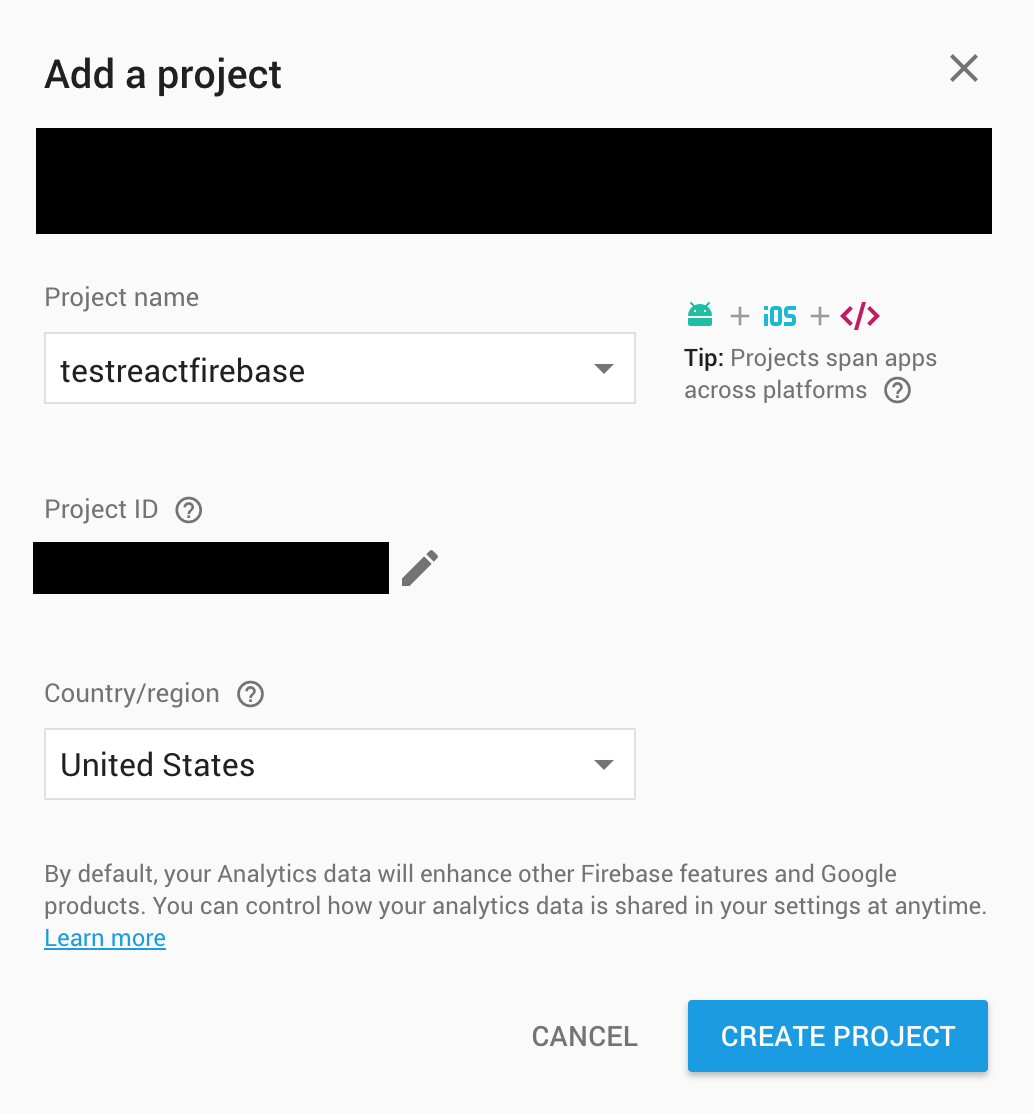Image resolution: width=1034 pixels, height=1114 pixels.
Task: Click the CREATE PROJECT button
Action: pyautogui.click(x=837, y=1036)
